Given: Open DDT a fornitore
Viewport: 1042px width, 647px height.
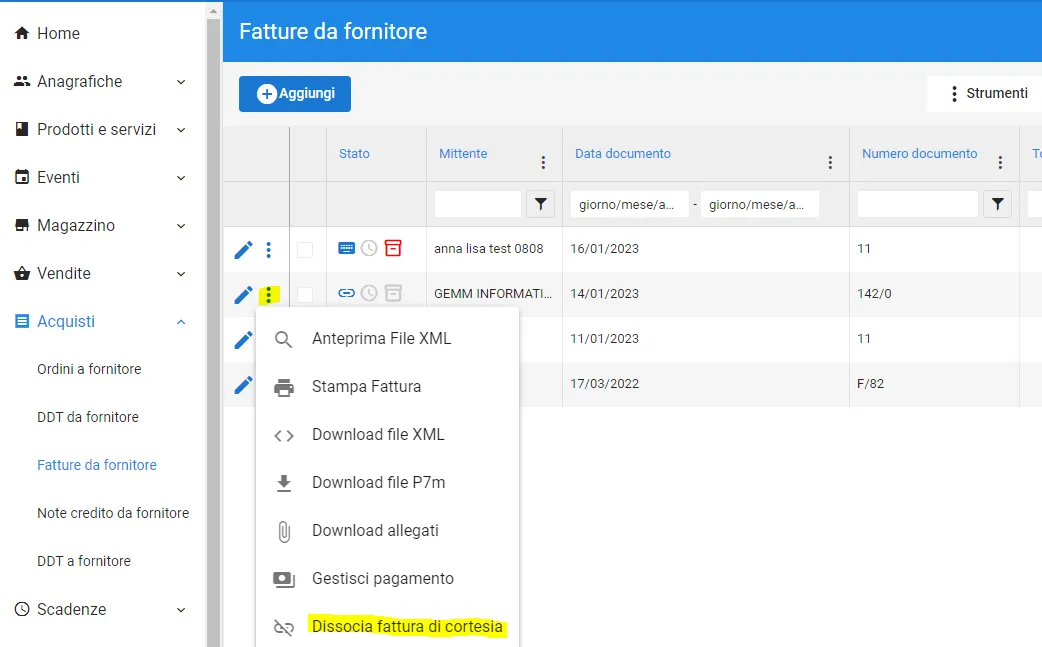Looking at the screenshot, I should pyautogui.click(x=84, y=561).
